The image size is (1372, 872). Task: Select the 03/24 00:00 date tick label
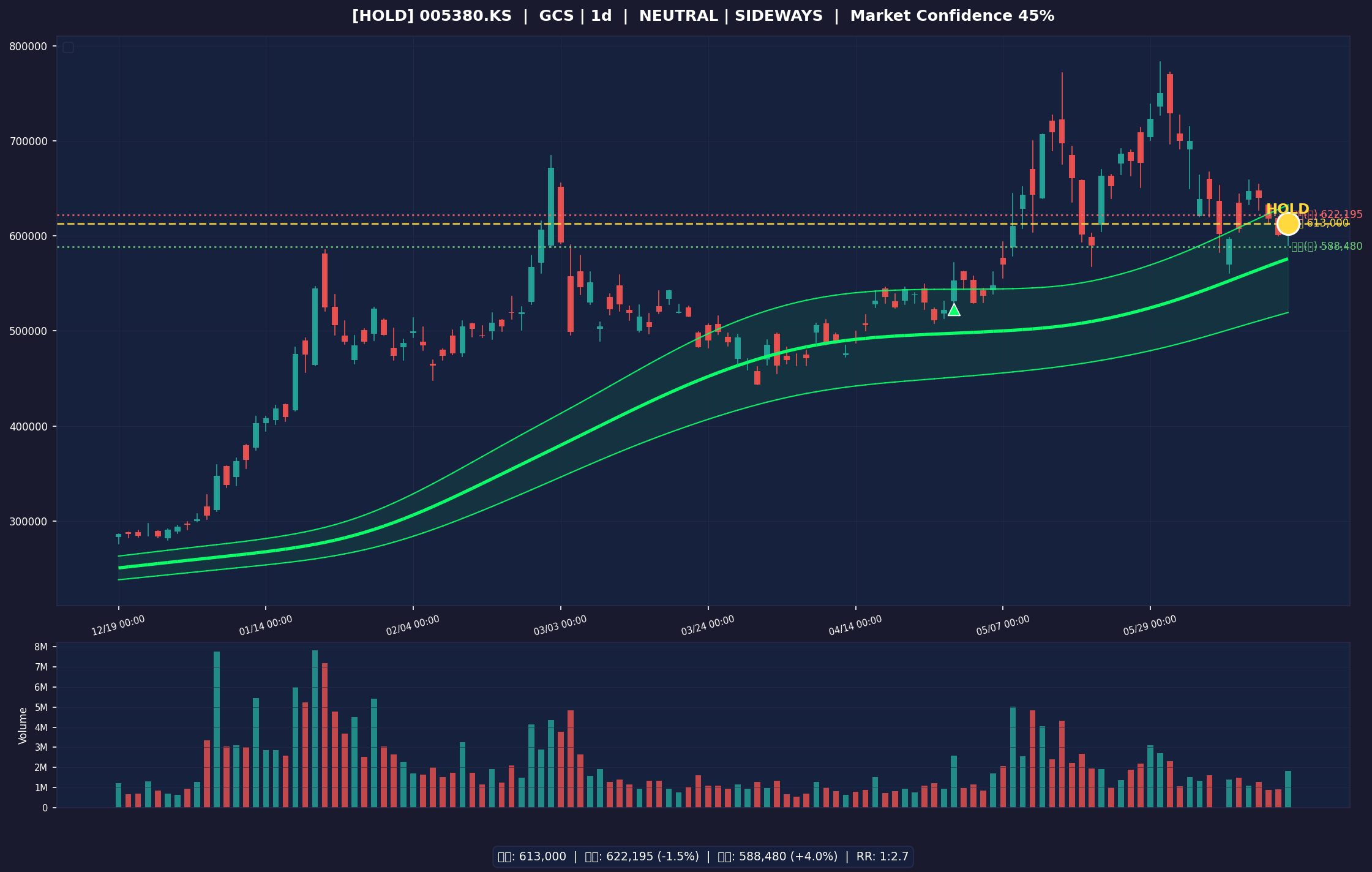[708, 625]
